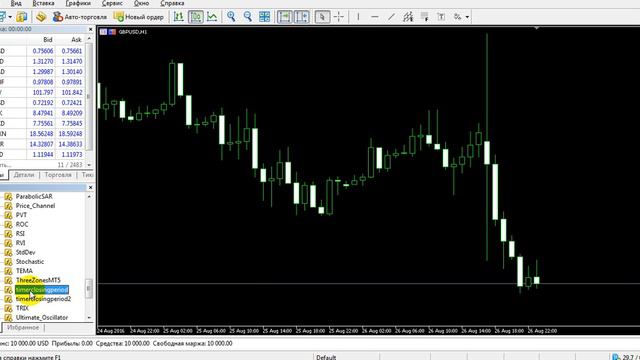Click the Новый ордер button

coord(139,17)
